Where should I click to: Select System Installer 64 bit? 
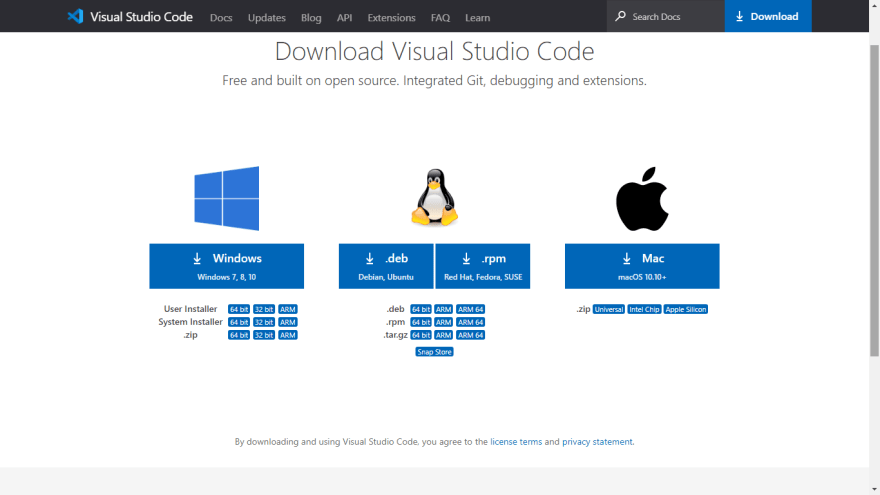pos(239,322)
